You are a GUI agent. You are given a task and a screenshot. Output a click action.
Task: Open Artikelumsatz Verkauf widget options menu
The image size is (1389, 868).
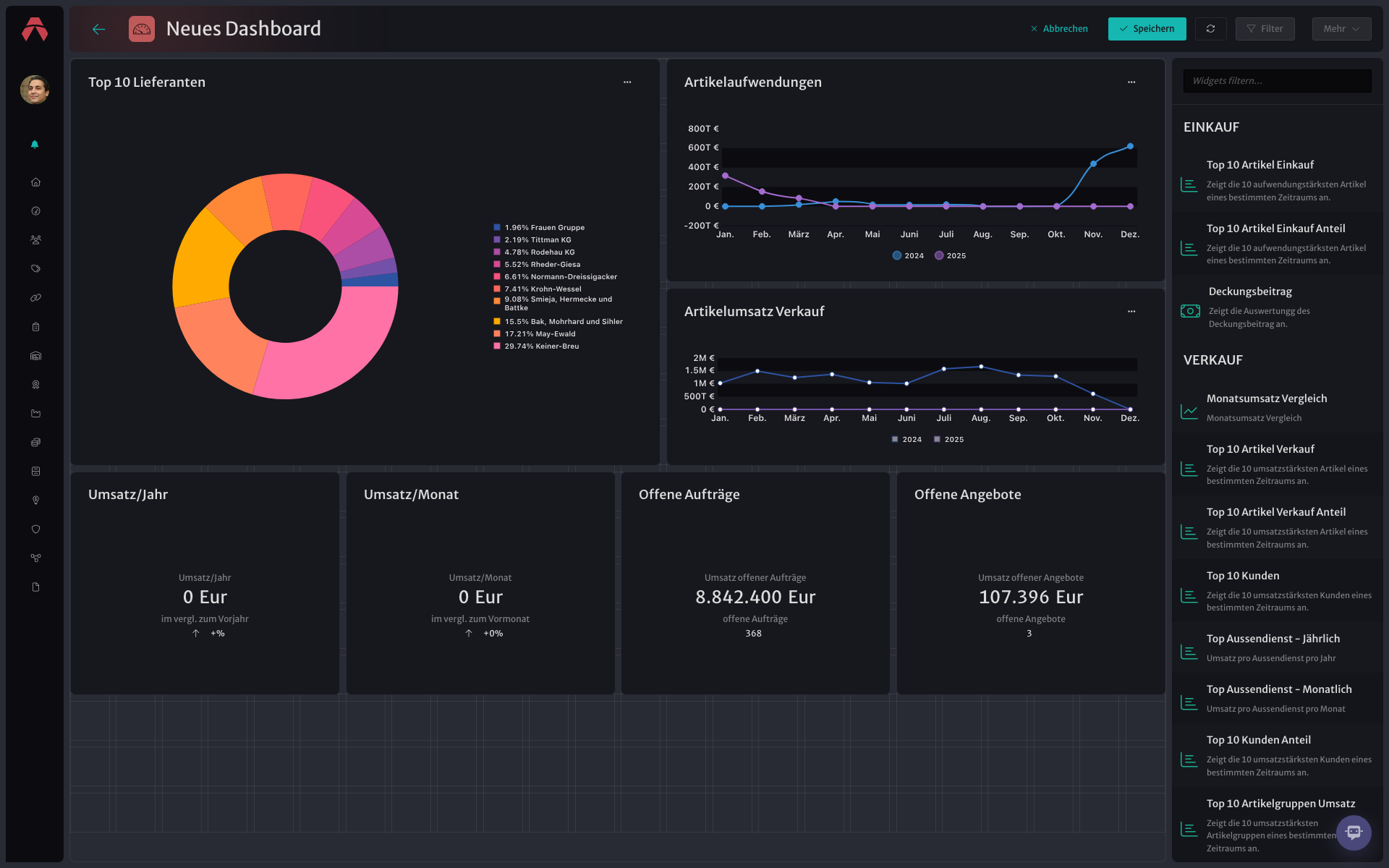(x=1131, y=312)
